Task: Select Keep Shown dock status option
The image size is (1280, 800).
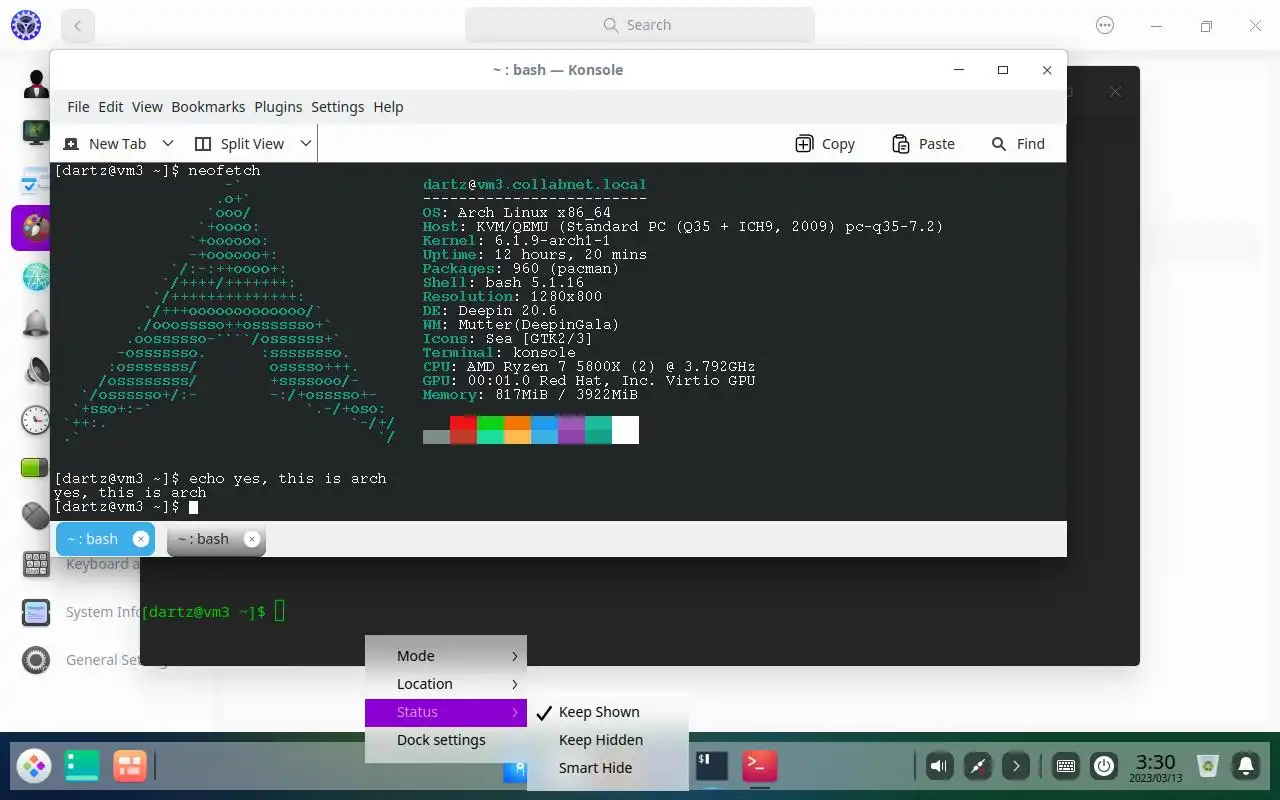Action: [608, 712]
